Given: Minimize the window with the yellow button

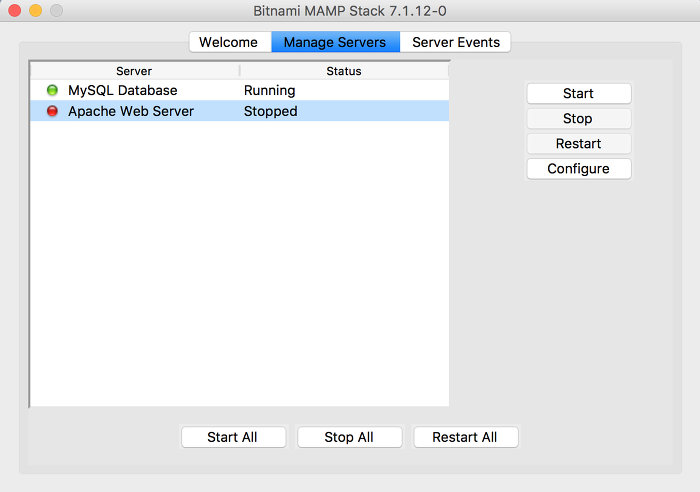Looking at the screenshot, I should coord(36,10).
